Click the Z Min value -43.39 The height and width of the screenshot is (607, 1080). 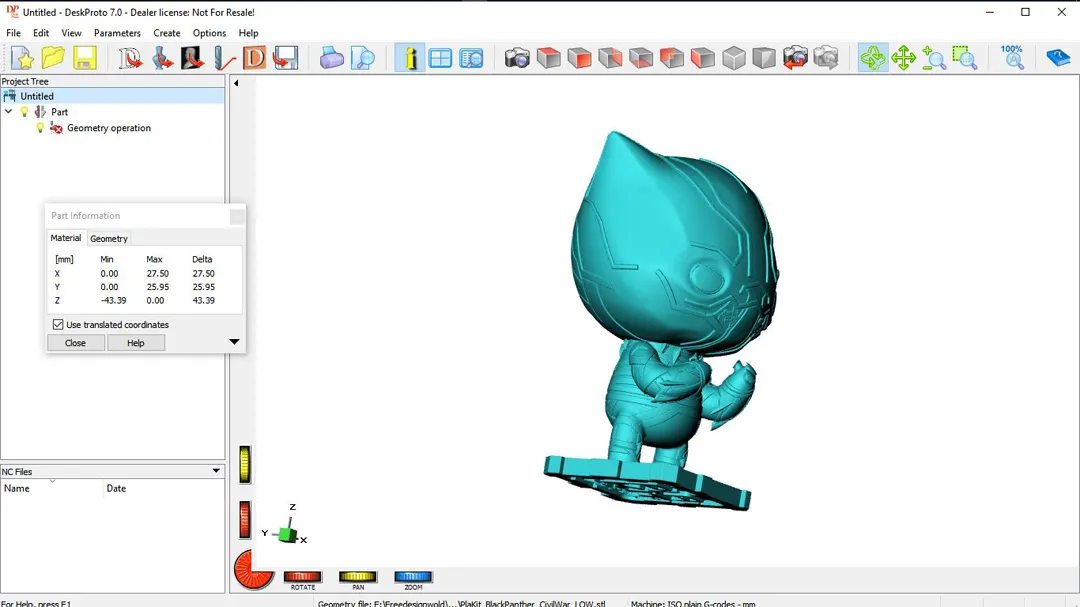[113, 300]
